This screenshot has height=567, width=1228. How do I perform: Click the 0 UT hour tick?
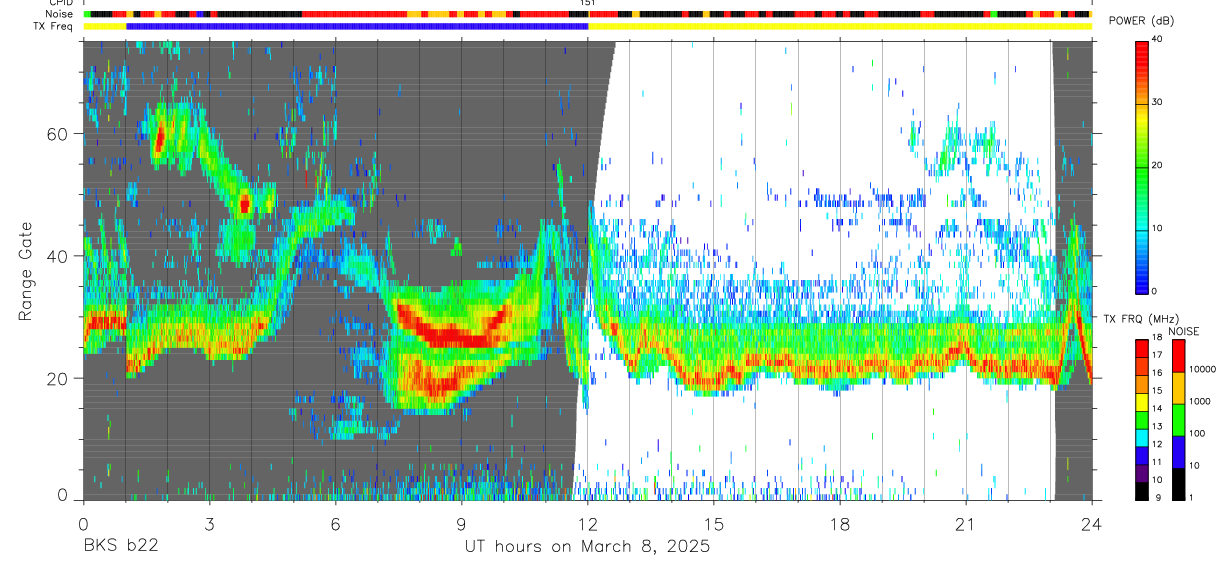83,523
